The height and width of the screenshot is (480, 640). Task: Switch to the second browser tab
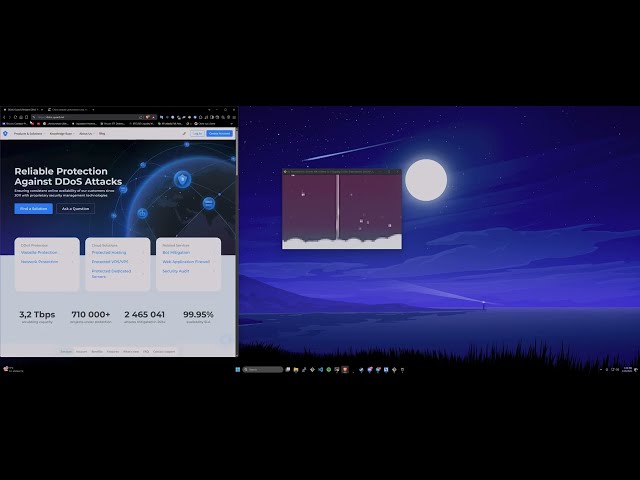click(x=68, y=110)
